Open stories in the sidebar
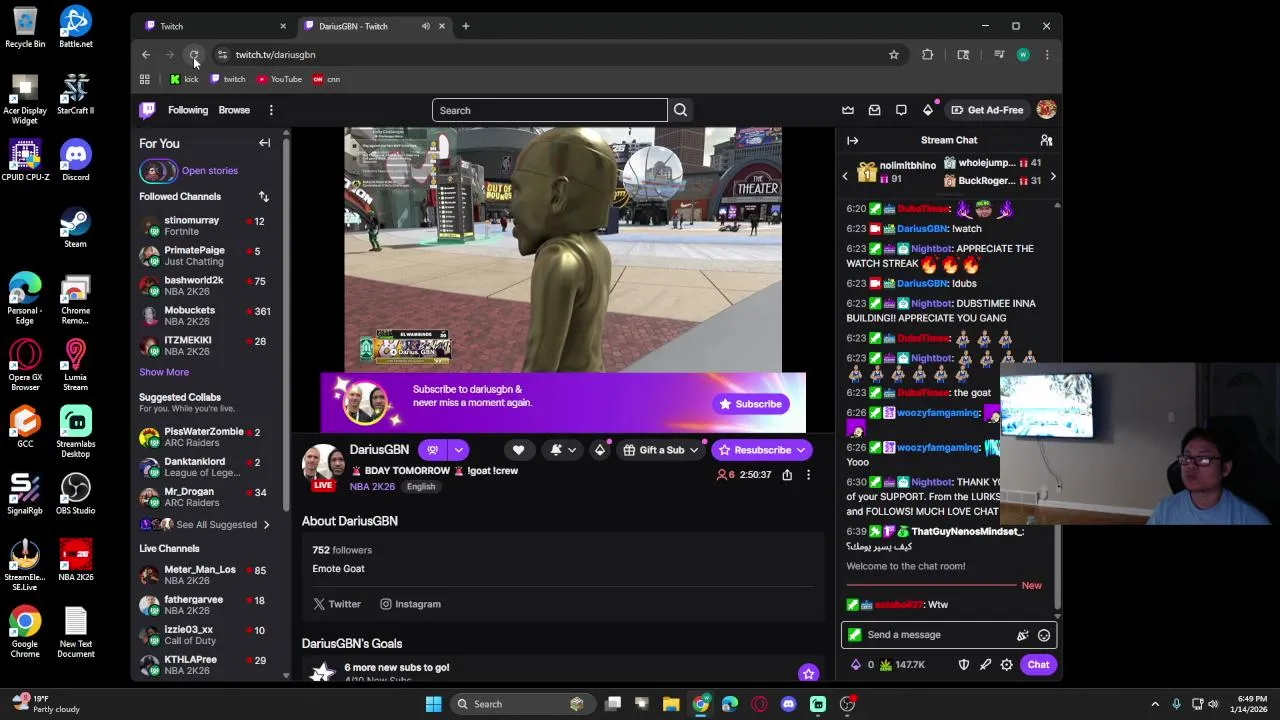 click(x=189, y=171)
